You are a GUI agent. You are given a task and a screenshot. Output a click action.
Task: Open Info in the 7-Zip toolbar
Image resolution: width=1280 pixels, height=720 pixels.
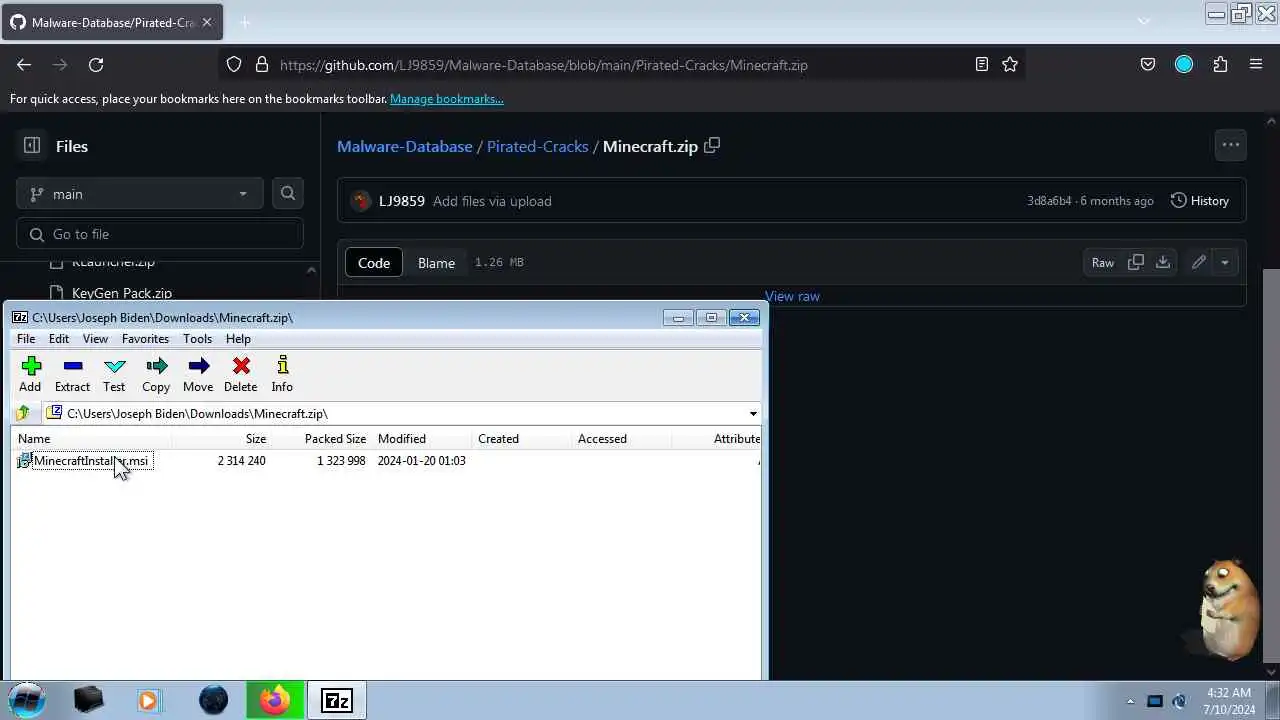[x=282, y=375]
